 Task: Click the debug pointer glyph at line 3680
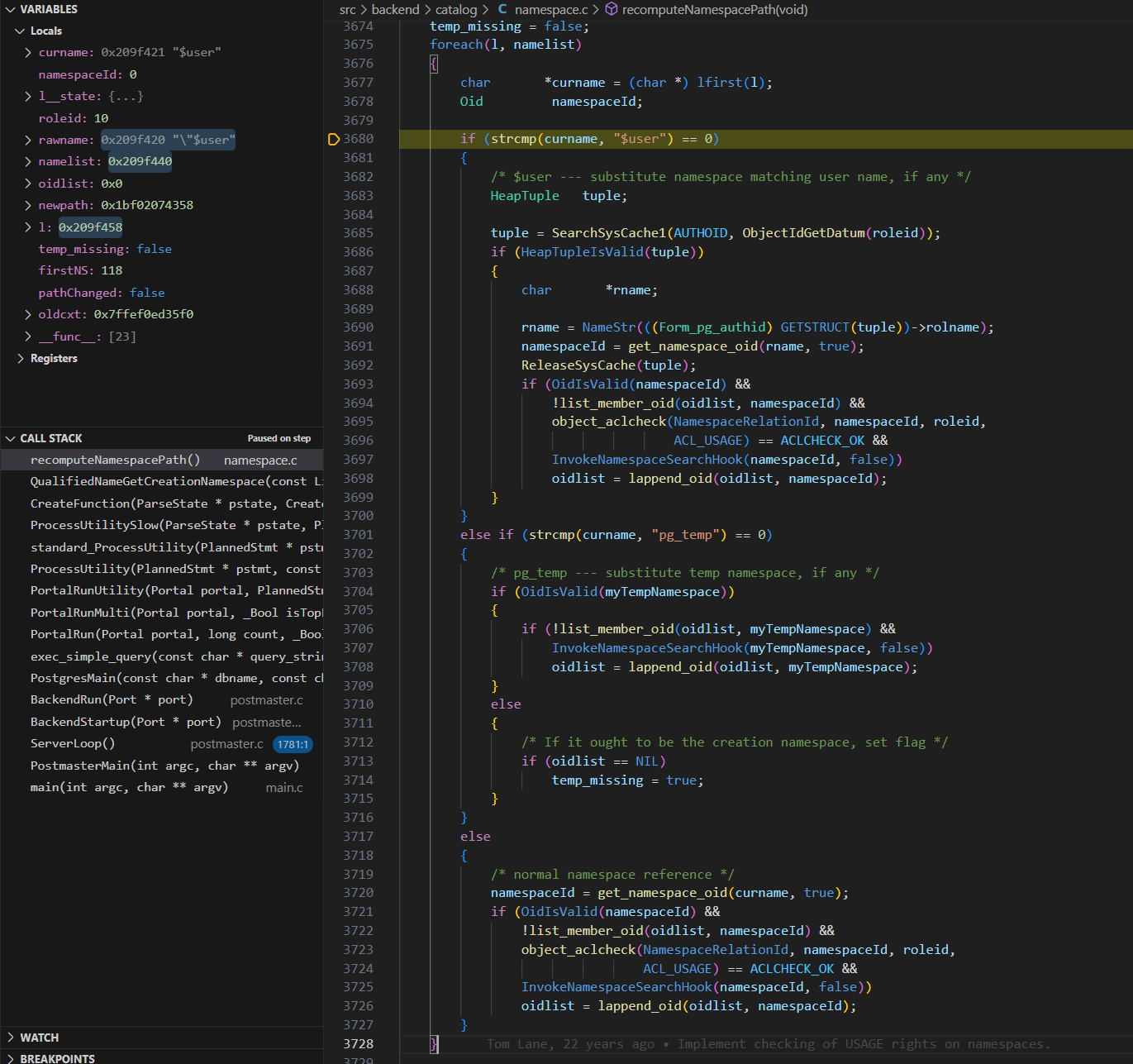point(334,139)
